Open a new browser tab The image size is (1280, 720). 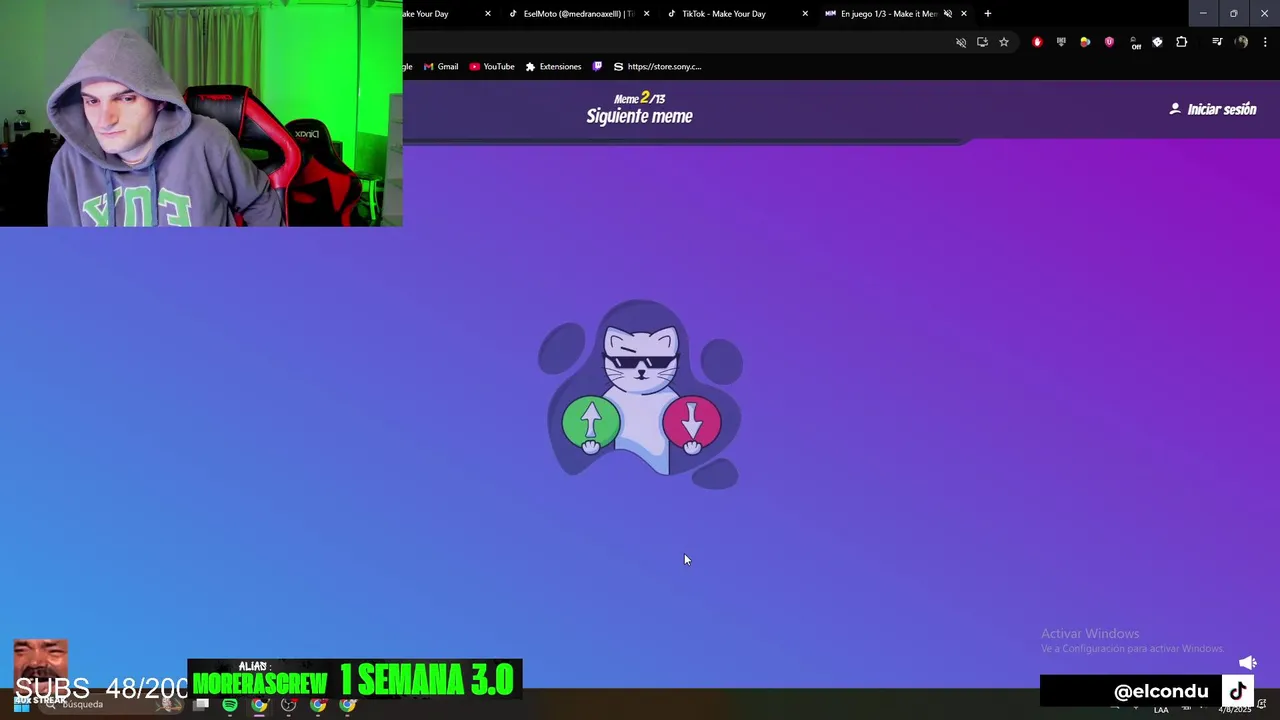click(x=988, y=14)
